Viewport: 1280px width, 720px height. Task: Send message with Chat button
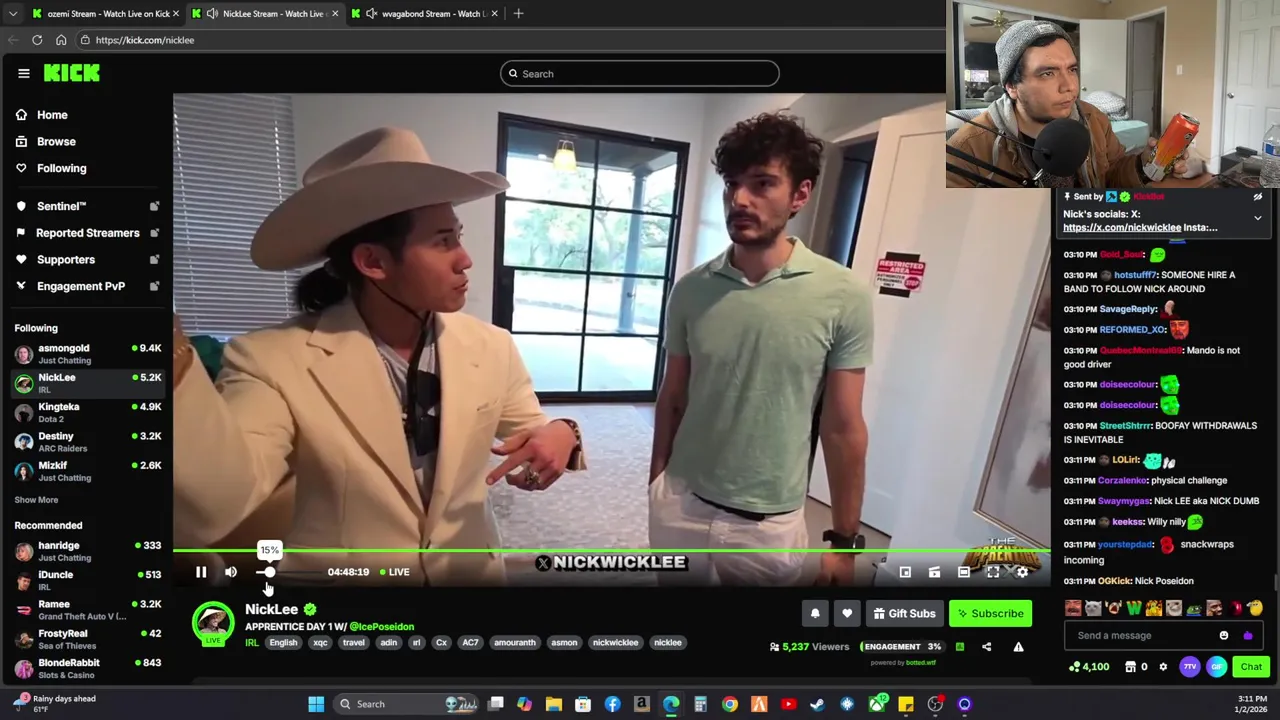coord(1251,667)
